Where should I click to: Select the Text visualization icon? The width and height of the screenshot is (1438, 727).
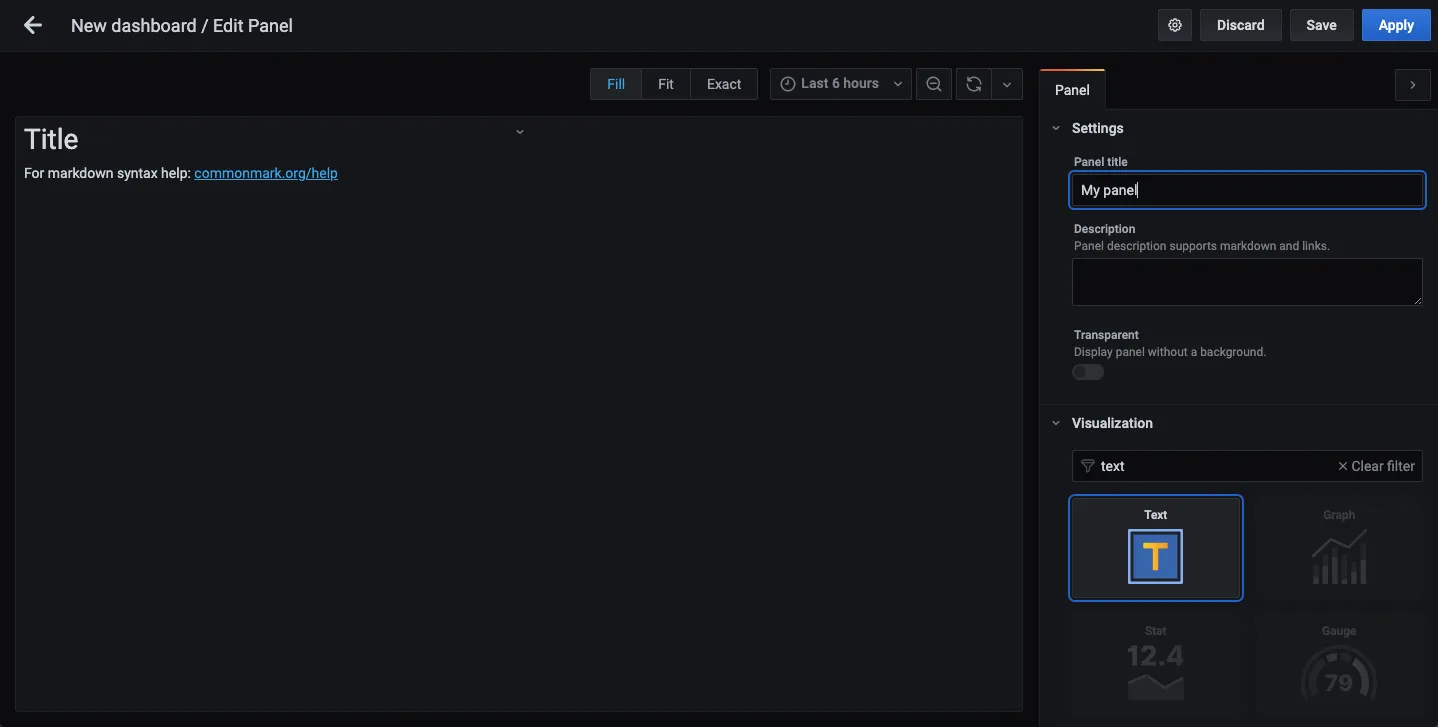(x=1155, y=555)
